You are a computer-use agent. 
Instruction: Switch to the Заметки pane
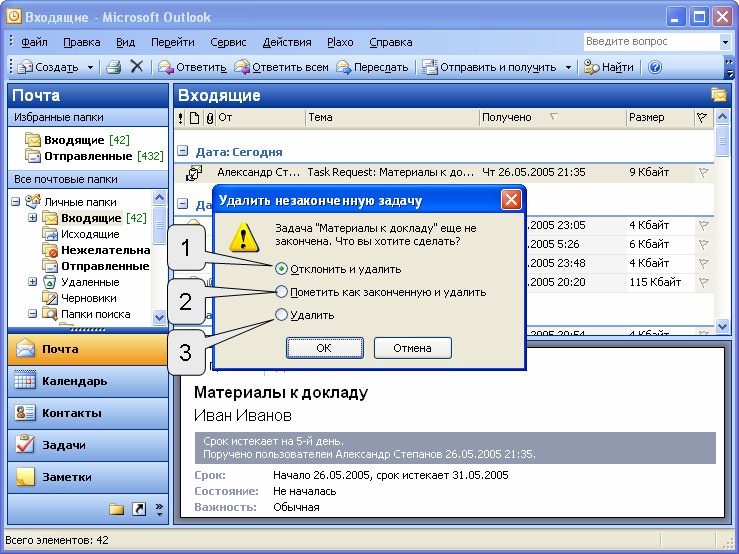coord(88,477)
